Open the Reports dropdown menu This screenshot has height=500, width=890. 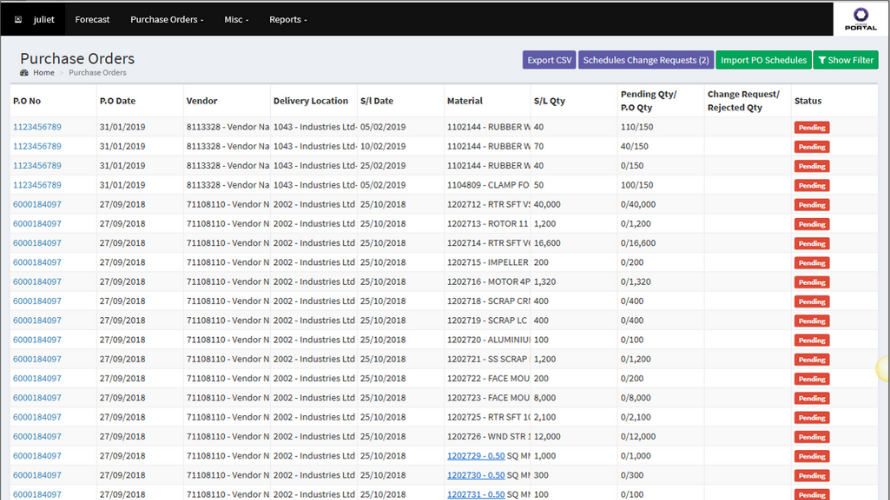point(288,19)
